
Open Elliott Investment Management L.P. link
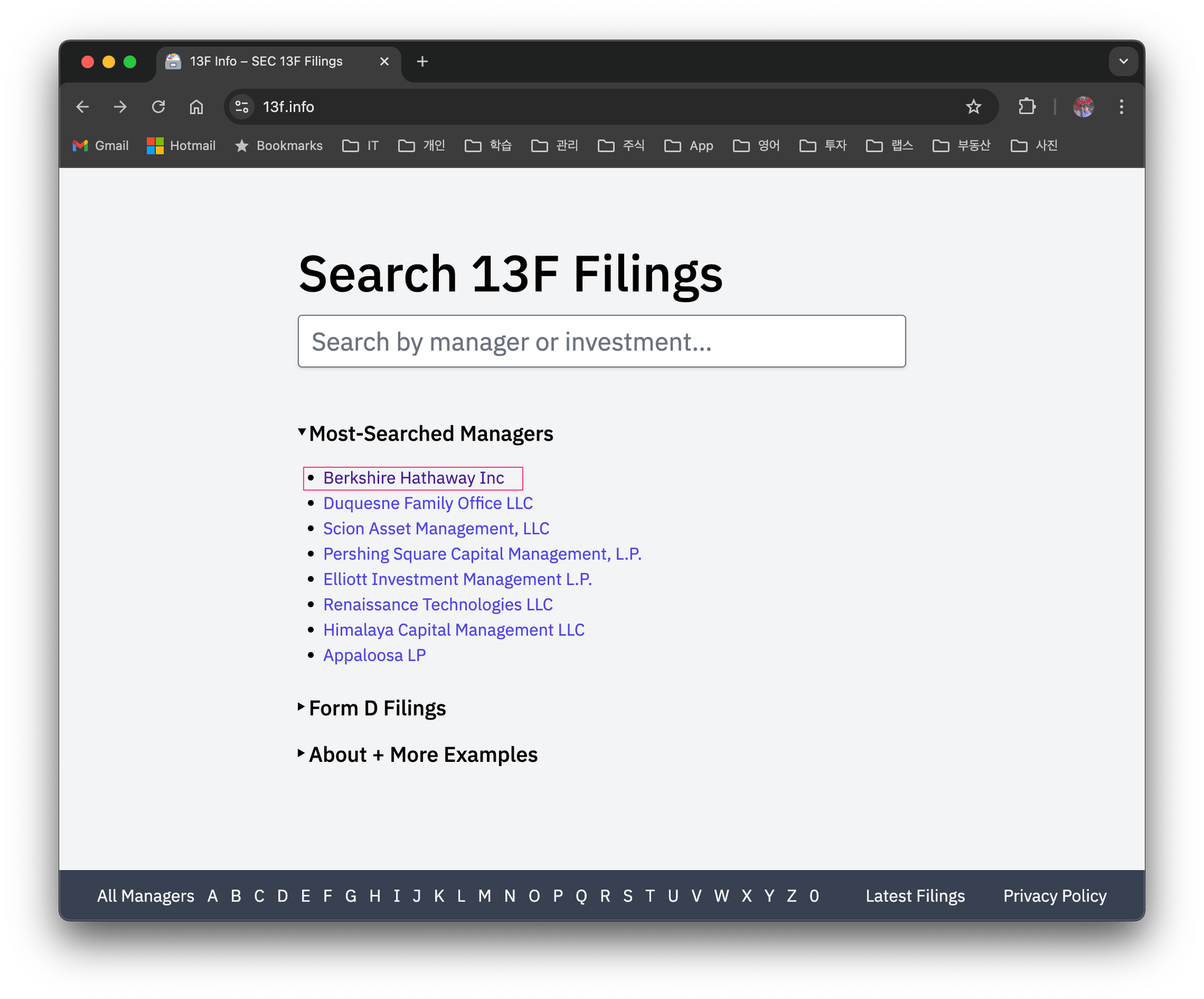(x=458, y=579)
